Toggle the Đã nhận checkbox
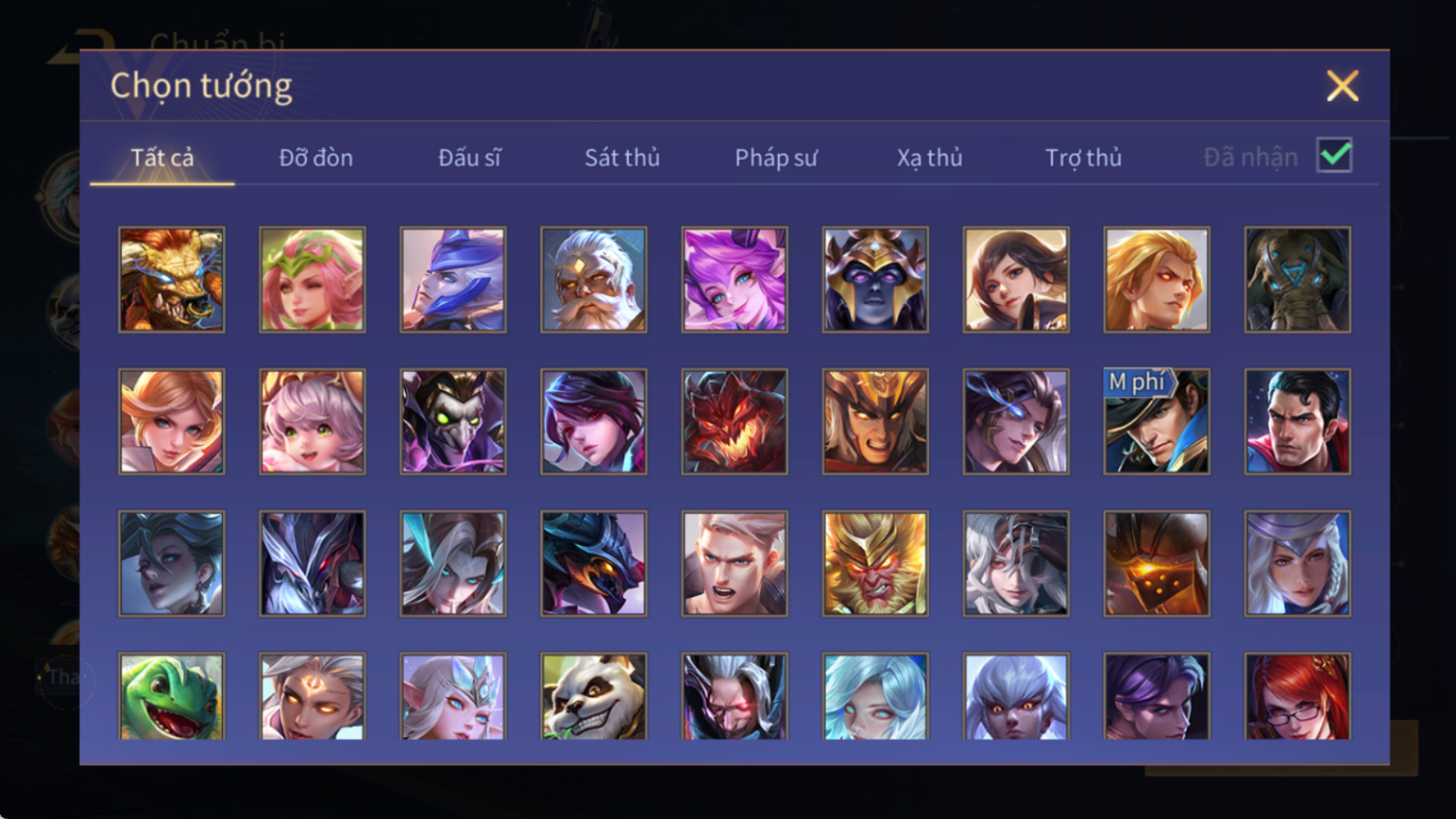Screen dimensions: 1456x819 (1335, 156)
